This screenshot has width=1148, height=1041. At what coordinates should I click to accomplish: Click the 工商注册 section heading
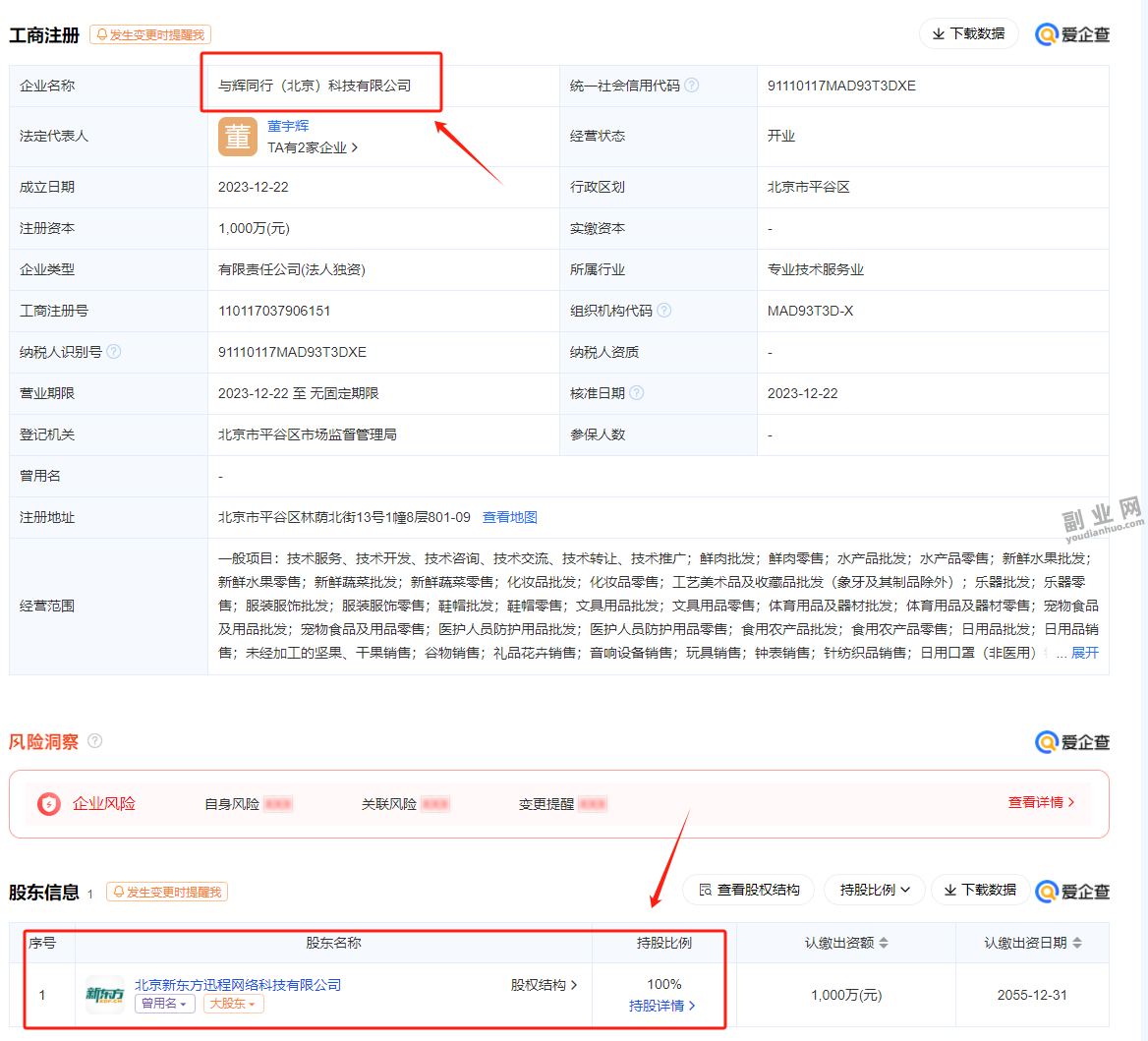pos(44,35)
